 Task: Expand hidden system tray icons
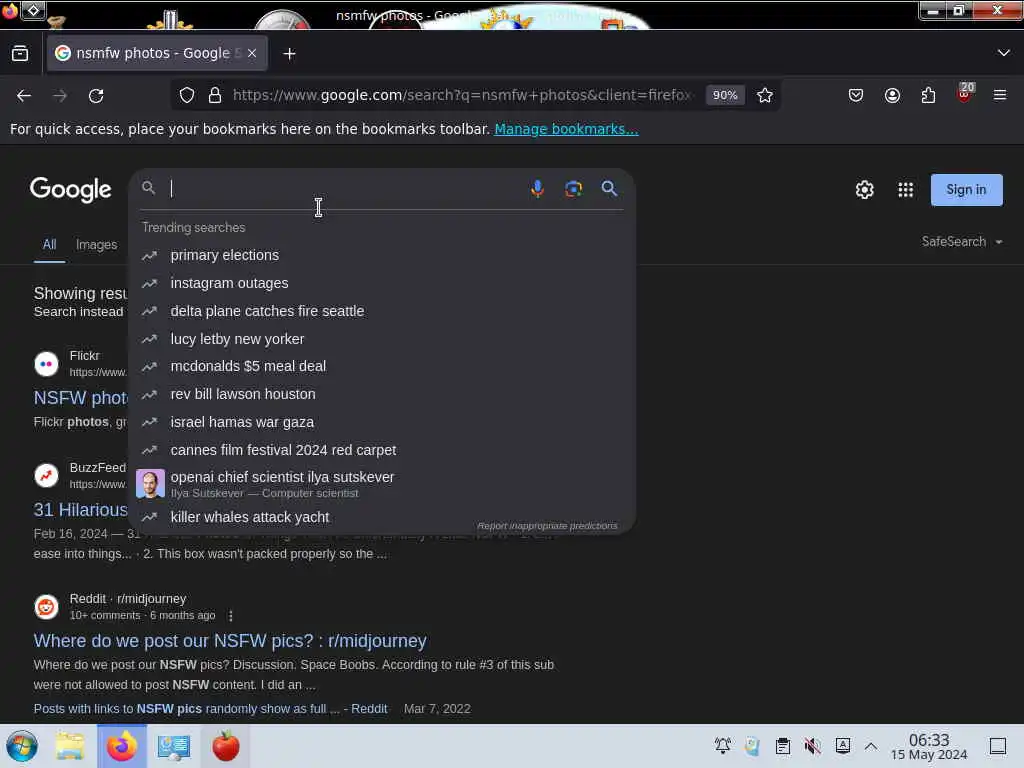[x=871, y=746]
